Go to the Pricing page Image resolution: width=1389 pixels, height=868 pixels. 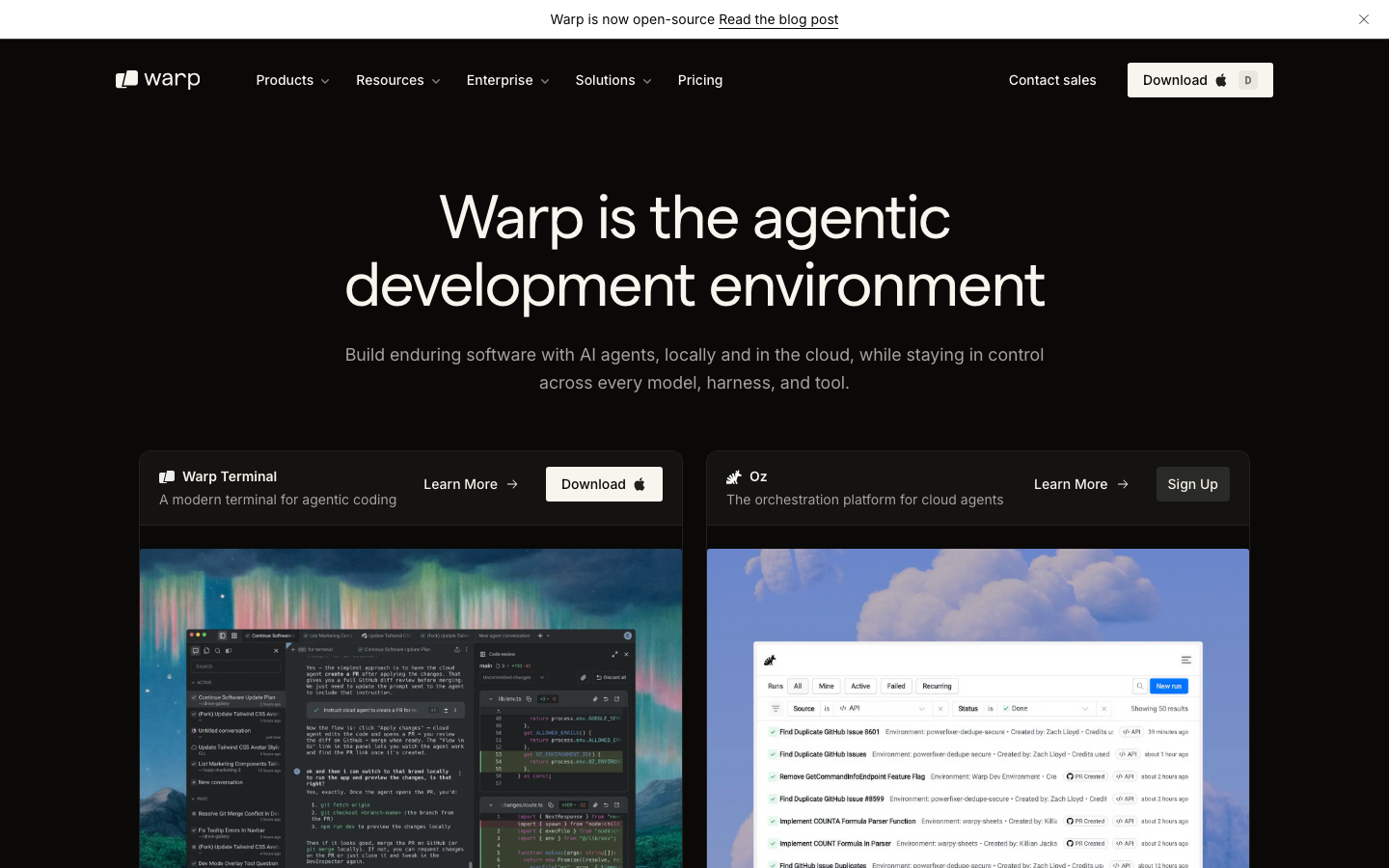tap(700, 80)
